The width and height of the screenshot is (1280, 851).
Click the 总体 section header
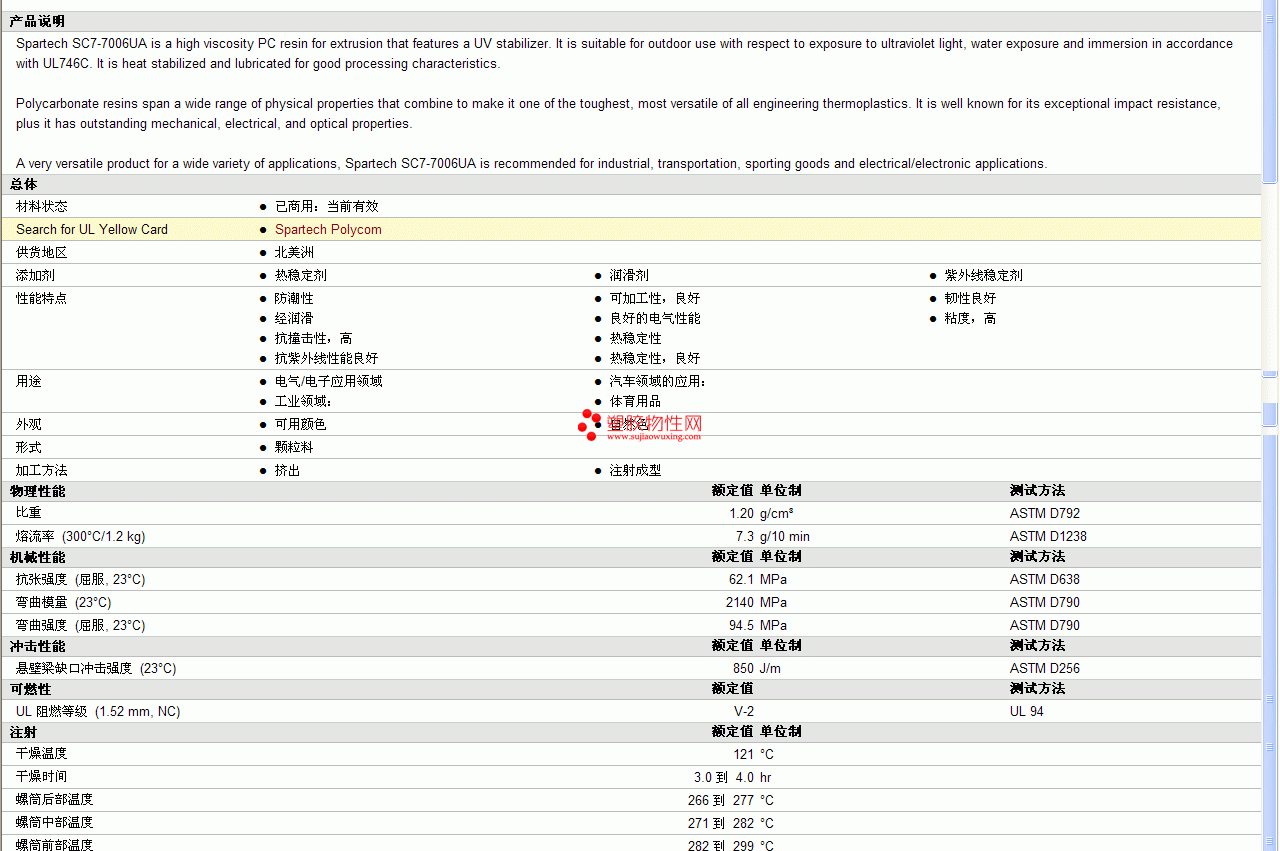23,184
